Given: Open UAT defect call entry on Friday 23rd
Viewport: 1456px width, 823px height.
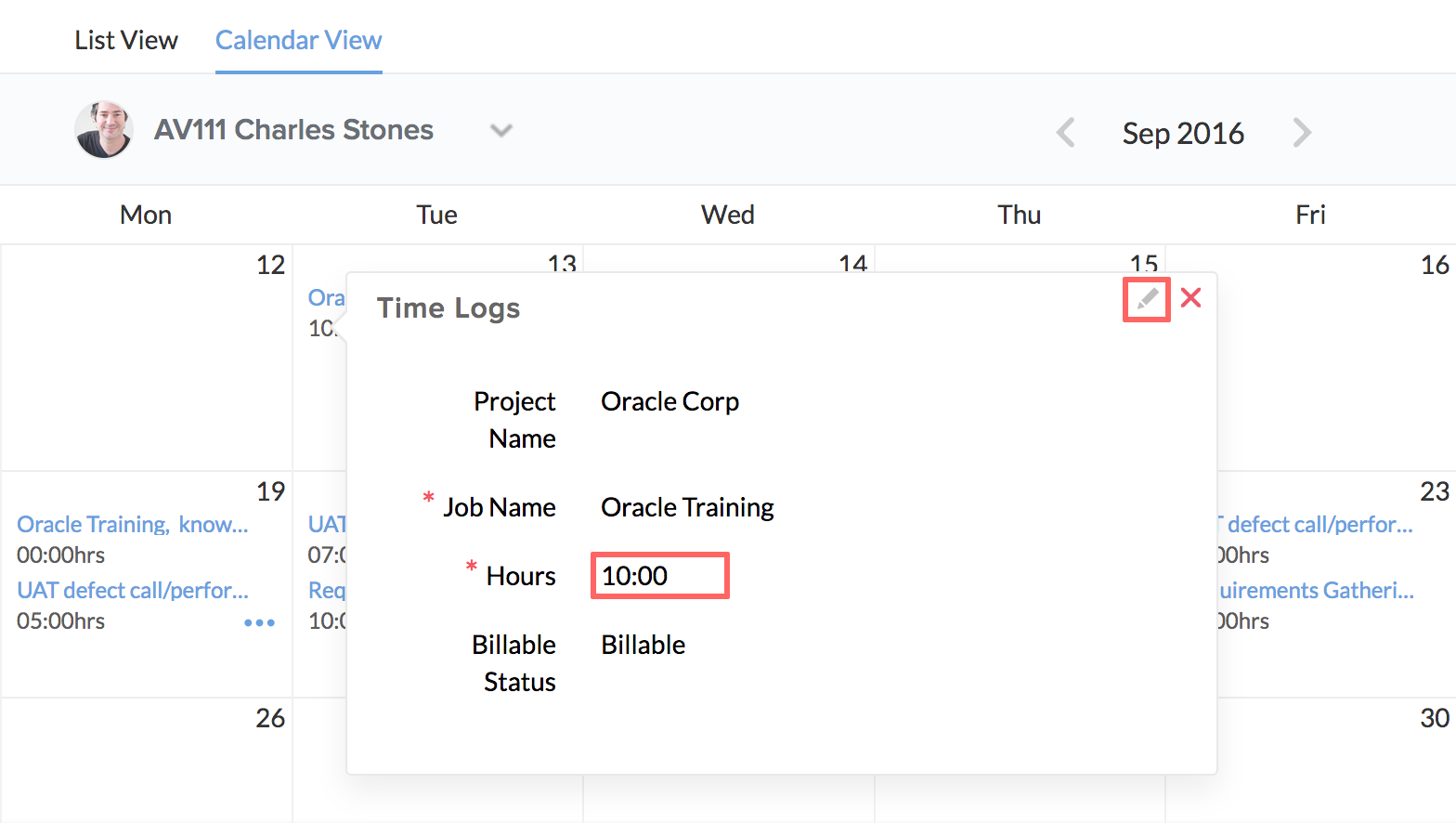Looking at the screenshot, I should [x=1319, y=525].
